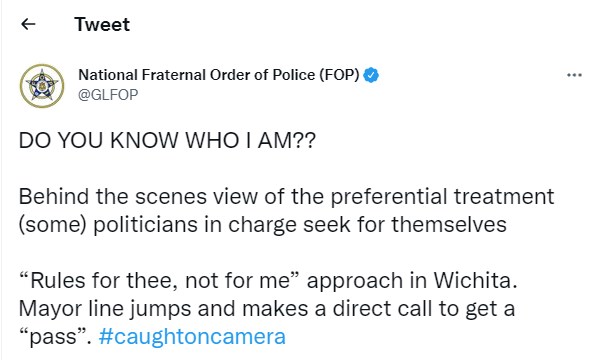Click the blue verified checkmark badge
Image resolution: width=600 pixels, height=360 pixels.
tap(371, 75)
